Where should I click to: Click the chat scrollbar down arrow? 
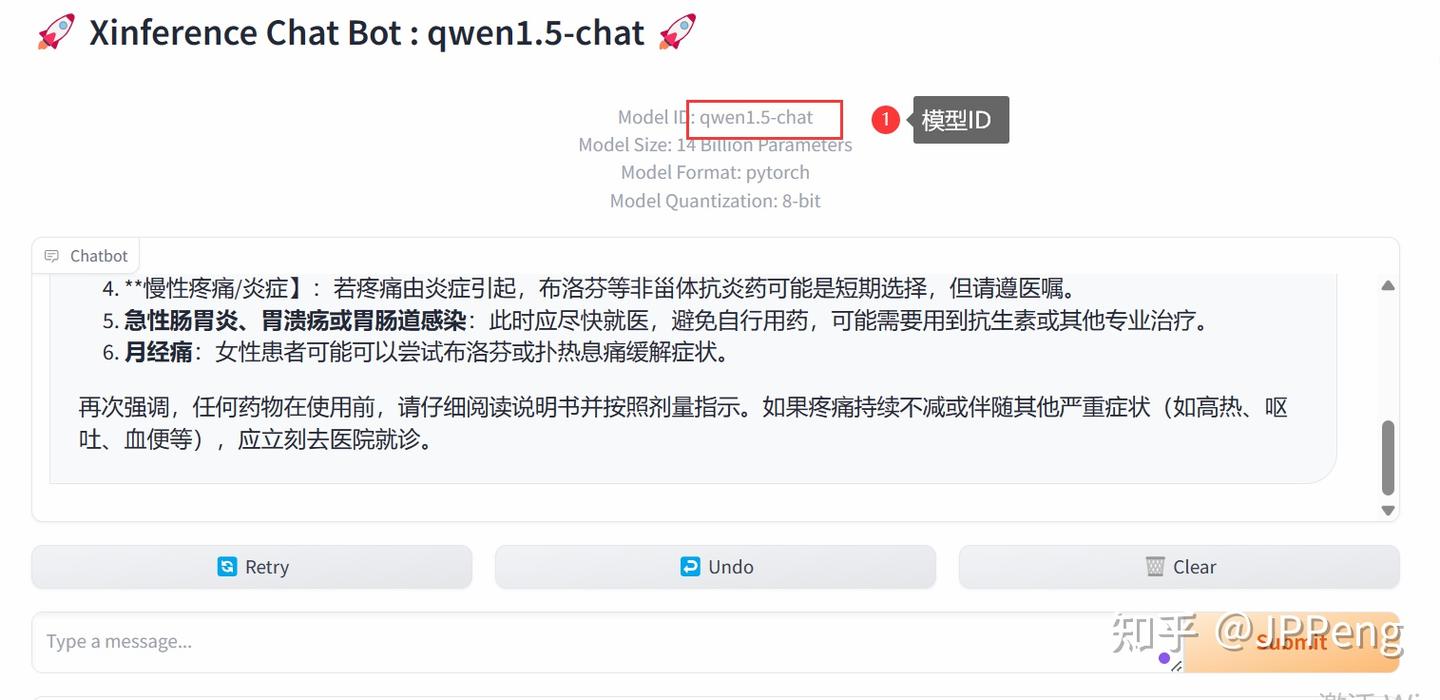click(x=1388, y=510)
